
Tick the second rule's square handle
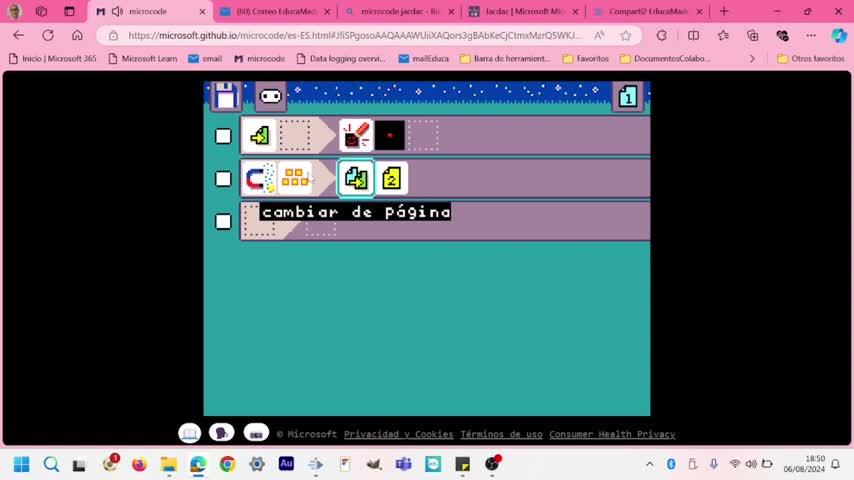tap(223, 179)
